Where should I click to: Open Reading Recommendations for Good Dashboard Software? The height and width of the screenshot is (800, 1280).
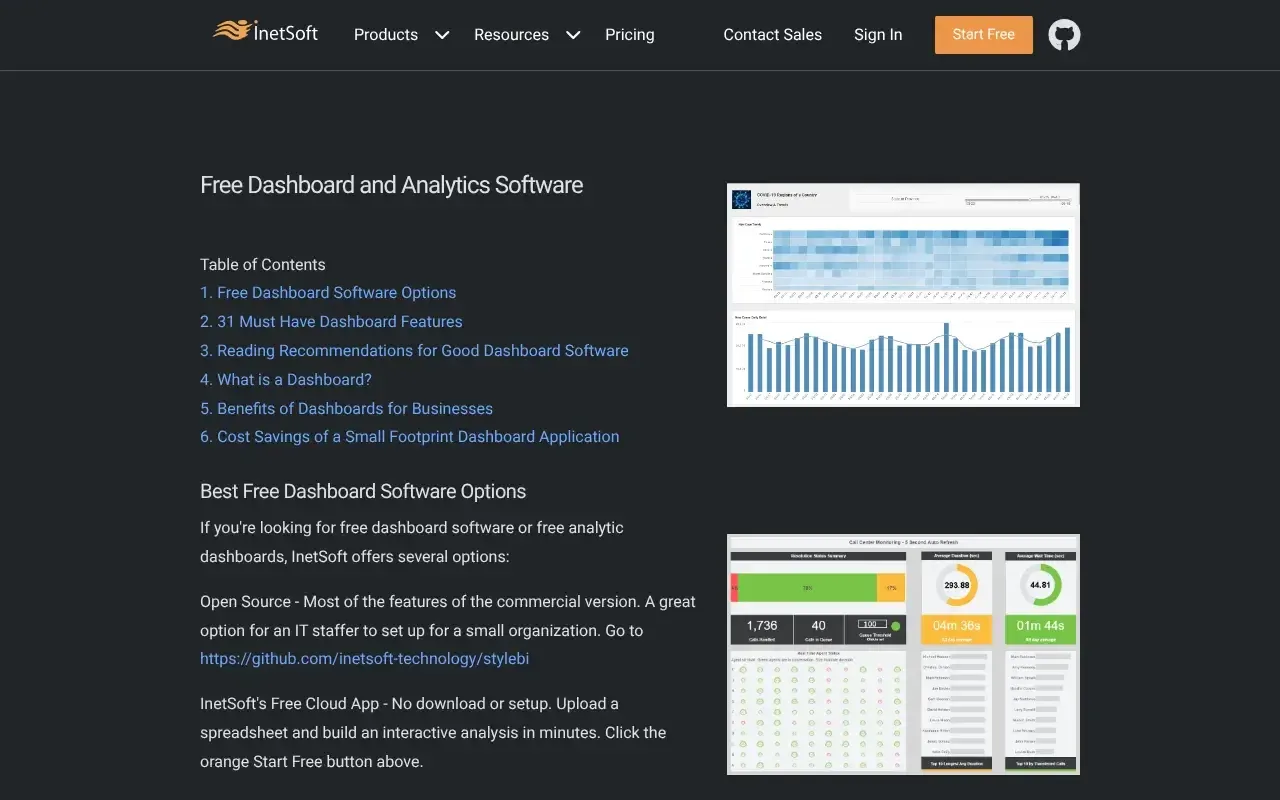click(x=414, y=350)
